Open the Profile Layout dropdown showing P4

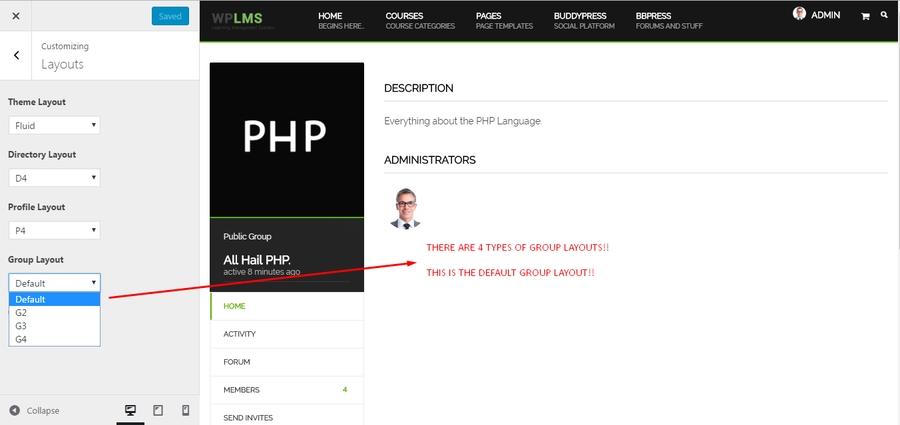point(55,230)
